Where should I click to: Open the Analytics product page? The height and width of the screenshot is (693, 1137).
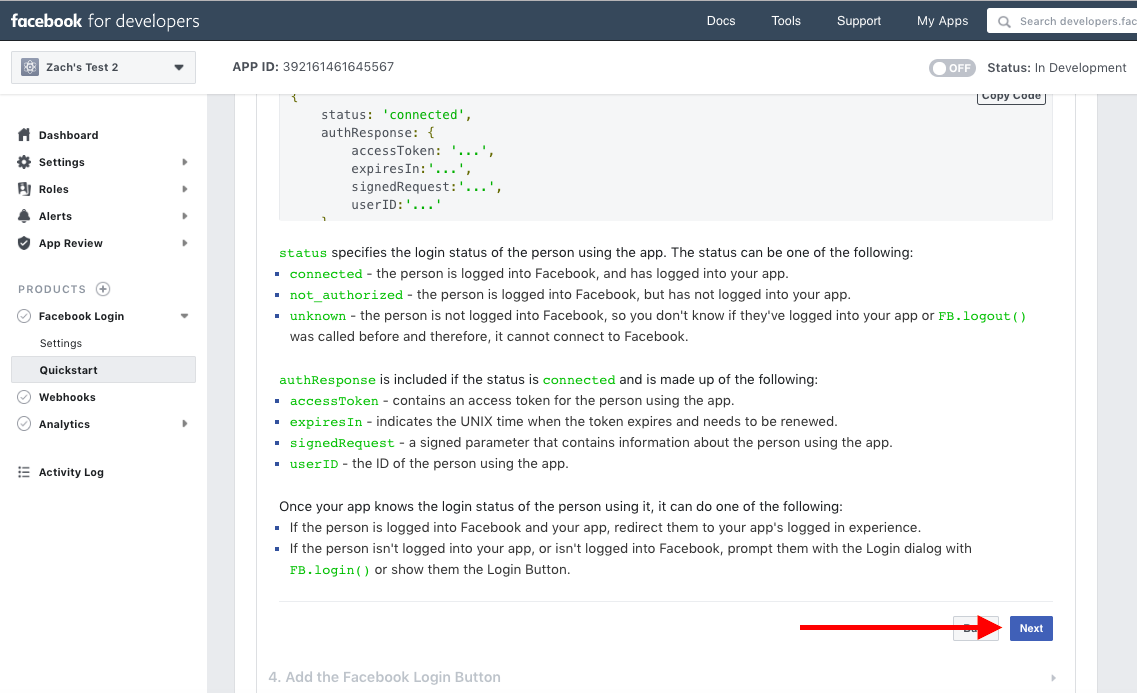(x=65, y=424)
